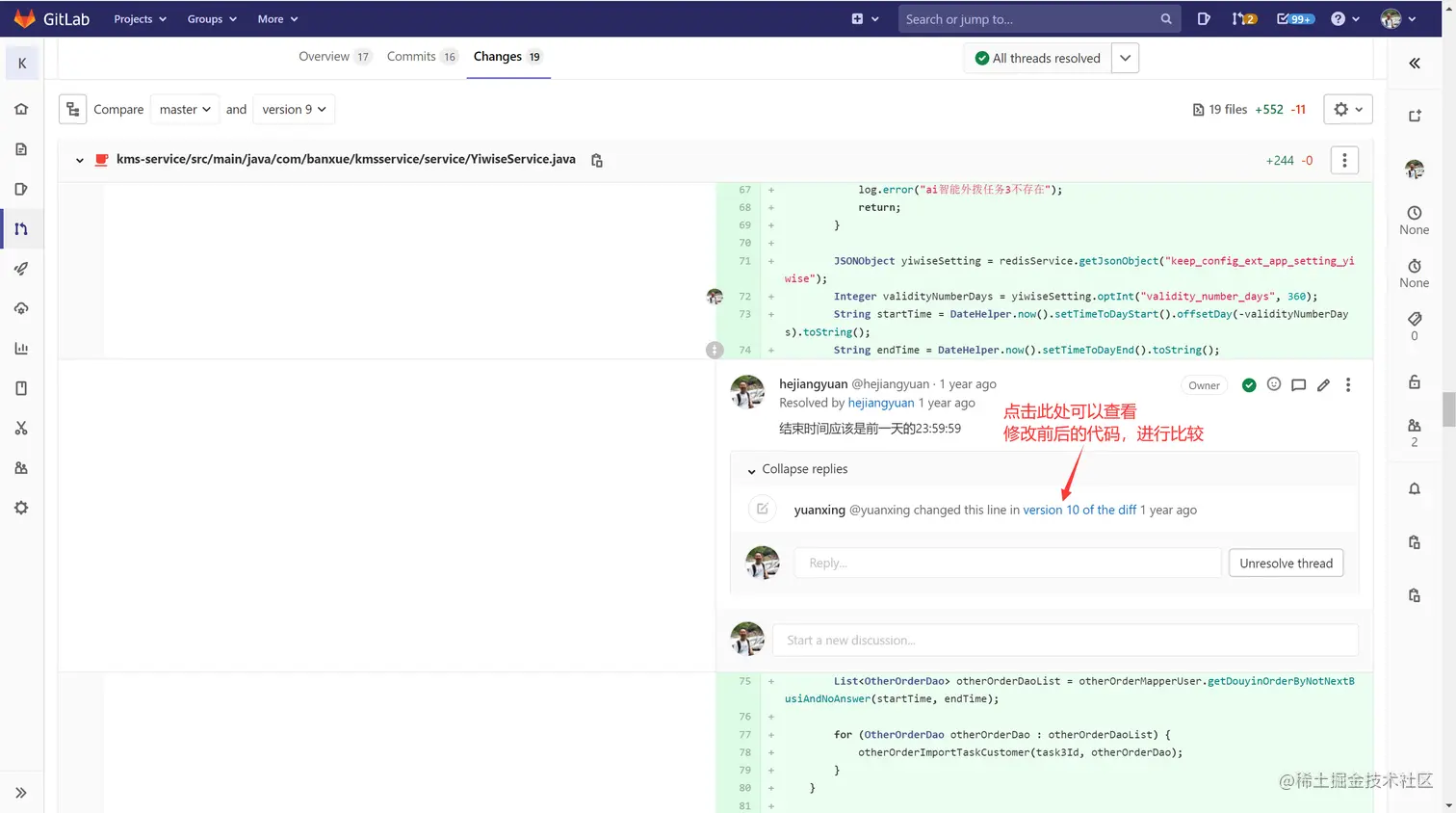Open Settings gear in left sidebar
This screenshot has height=813, width=1456.
(x=21, y=508)
